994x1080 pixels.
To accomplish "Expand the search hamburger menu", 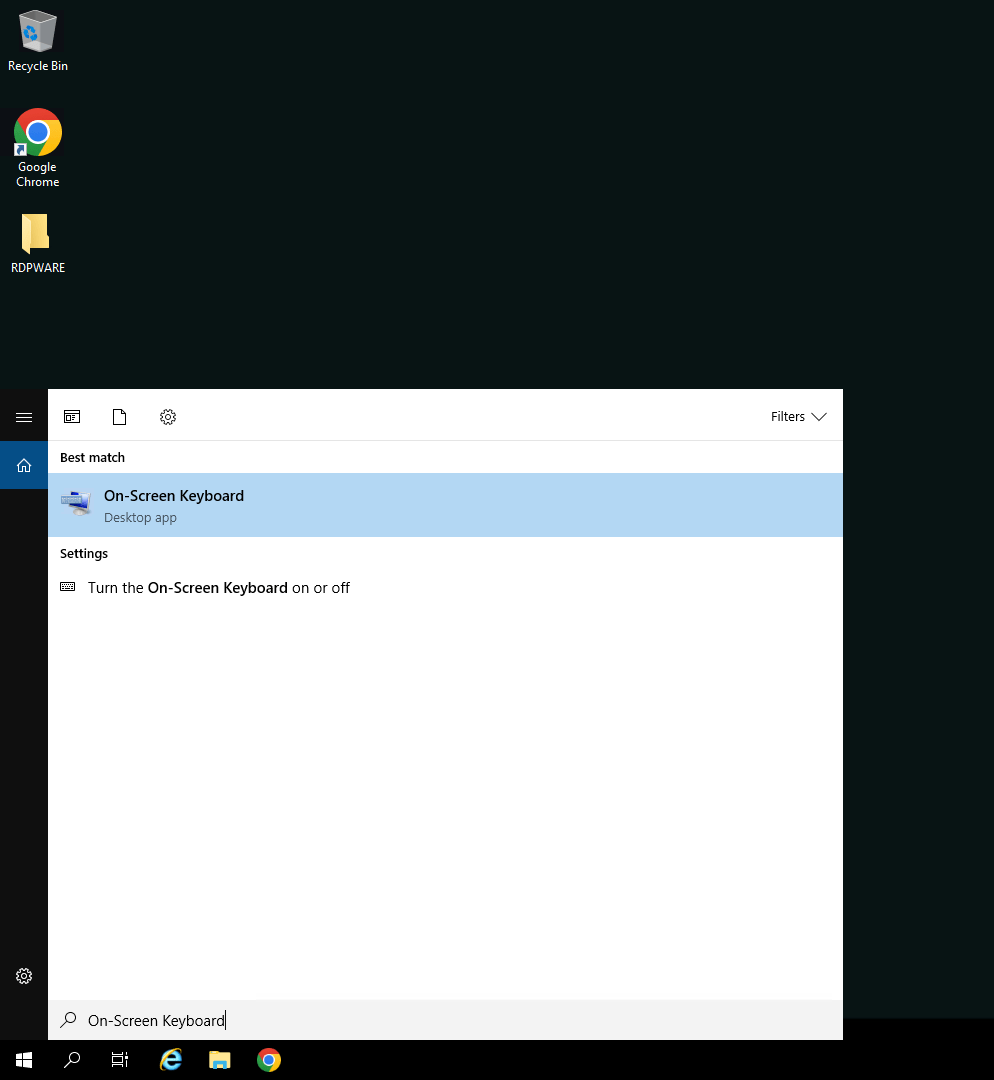I will tap(24, 417).
